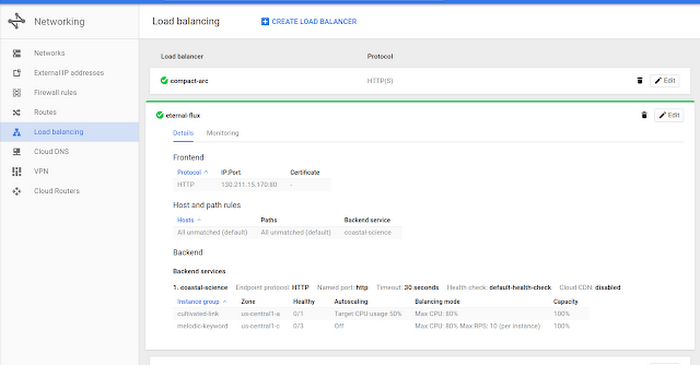Viewport: 700px width, 365px height.
Task: Sort backend table by Instance group
Action: click(202, 302)
